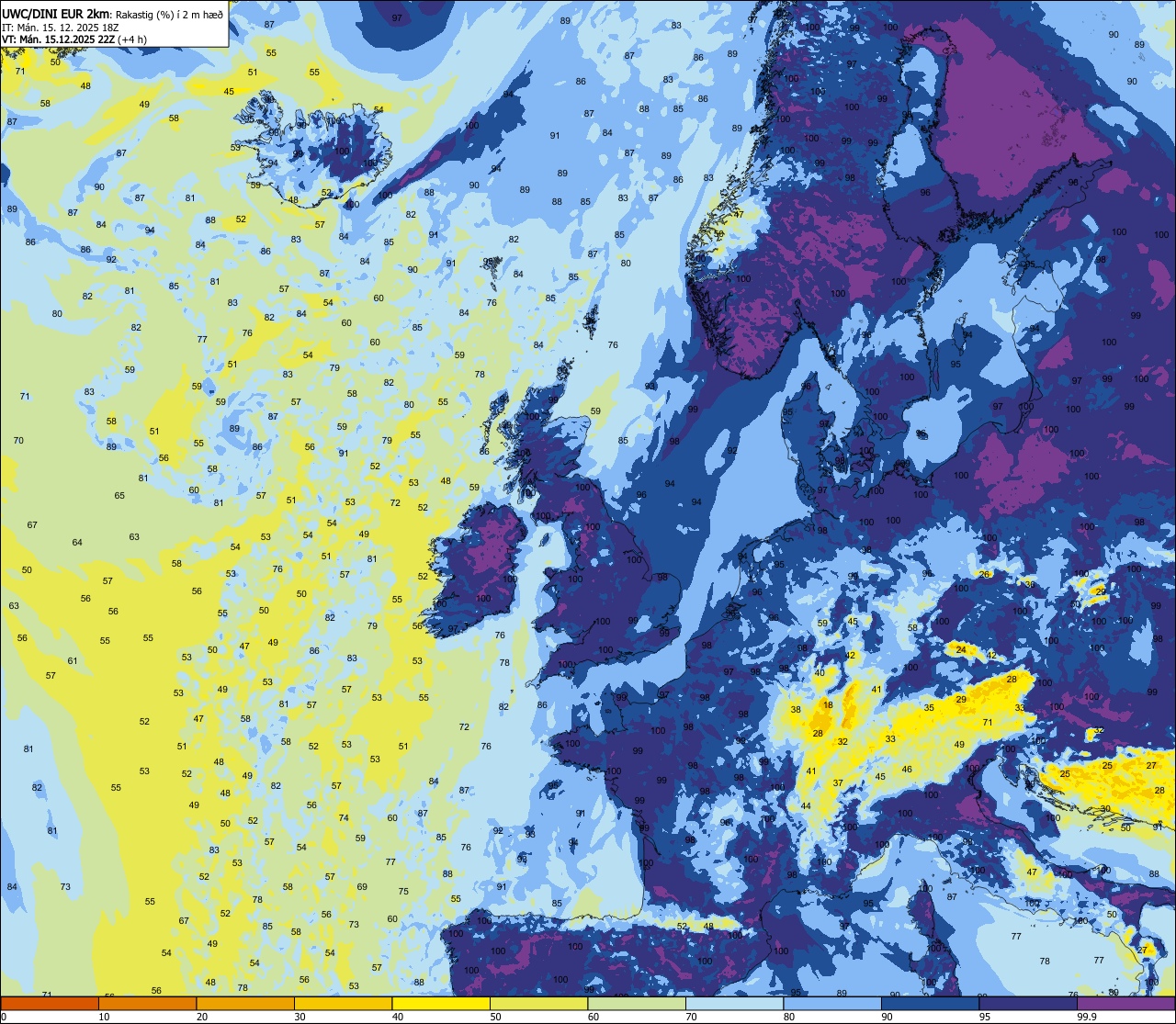Click the humidity value "18" over the Alps
This screenshot has height=1024, width=1176.
click(828, 705)
